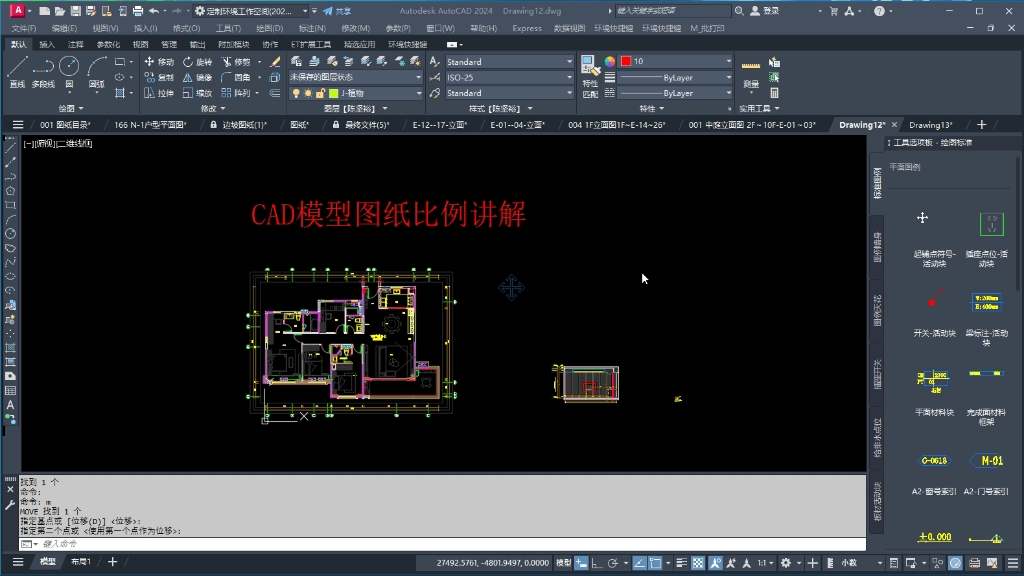The width and height of the screenshot is (1024, 576).
Task: Open the J-植物 layer dropdown
Action: coord(419,93)
